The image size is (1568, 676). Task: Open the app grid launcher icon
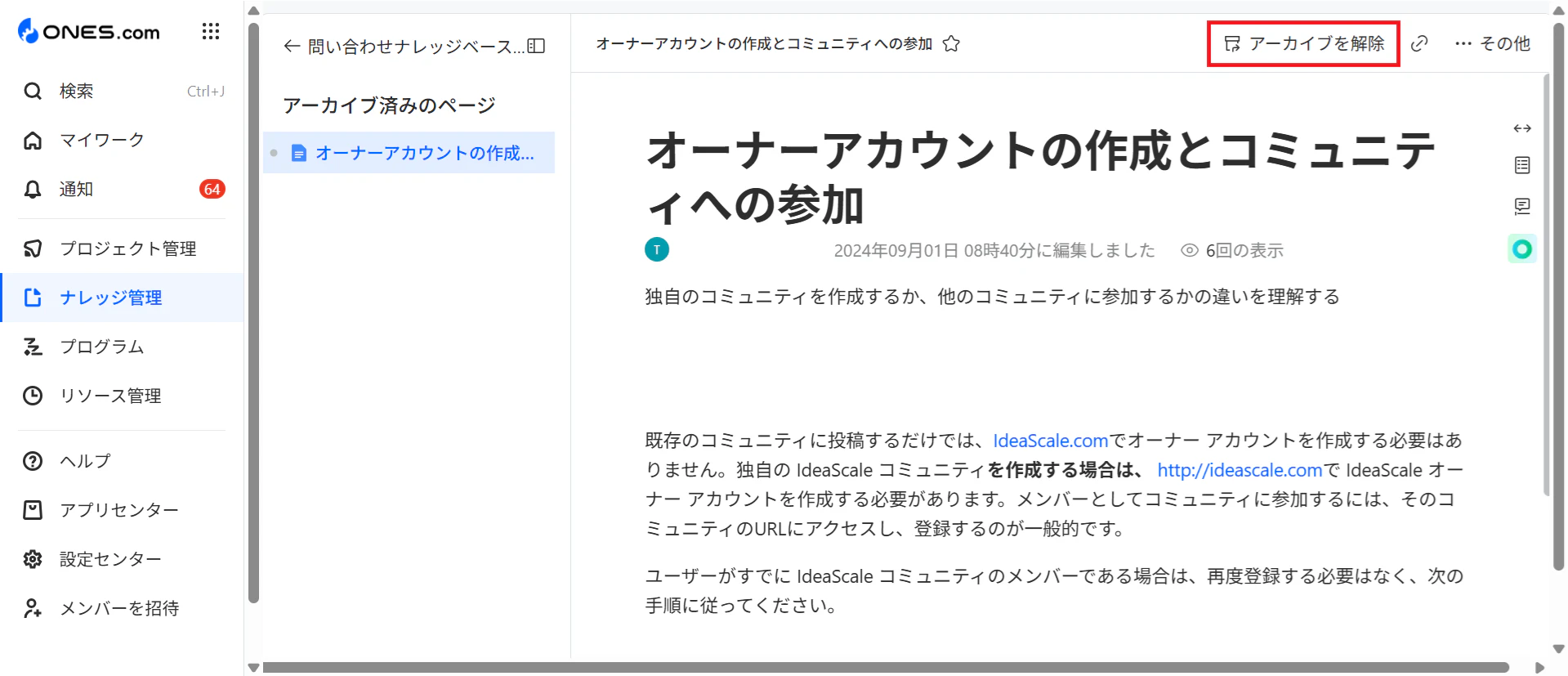coord(211,31)
